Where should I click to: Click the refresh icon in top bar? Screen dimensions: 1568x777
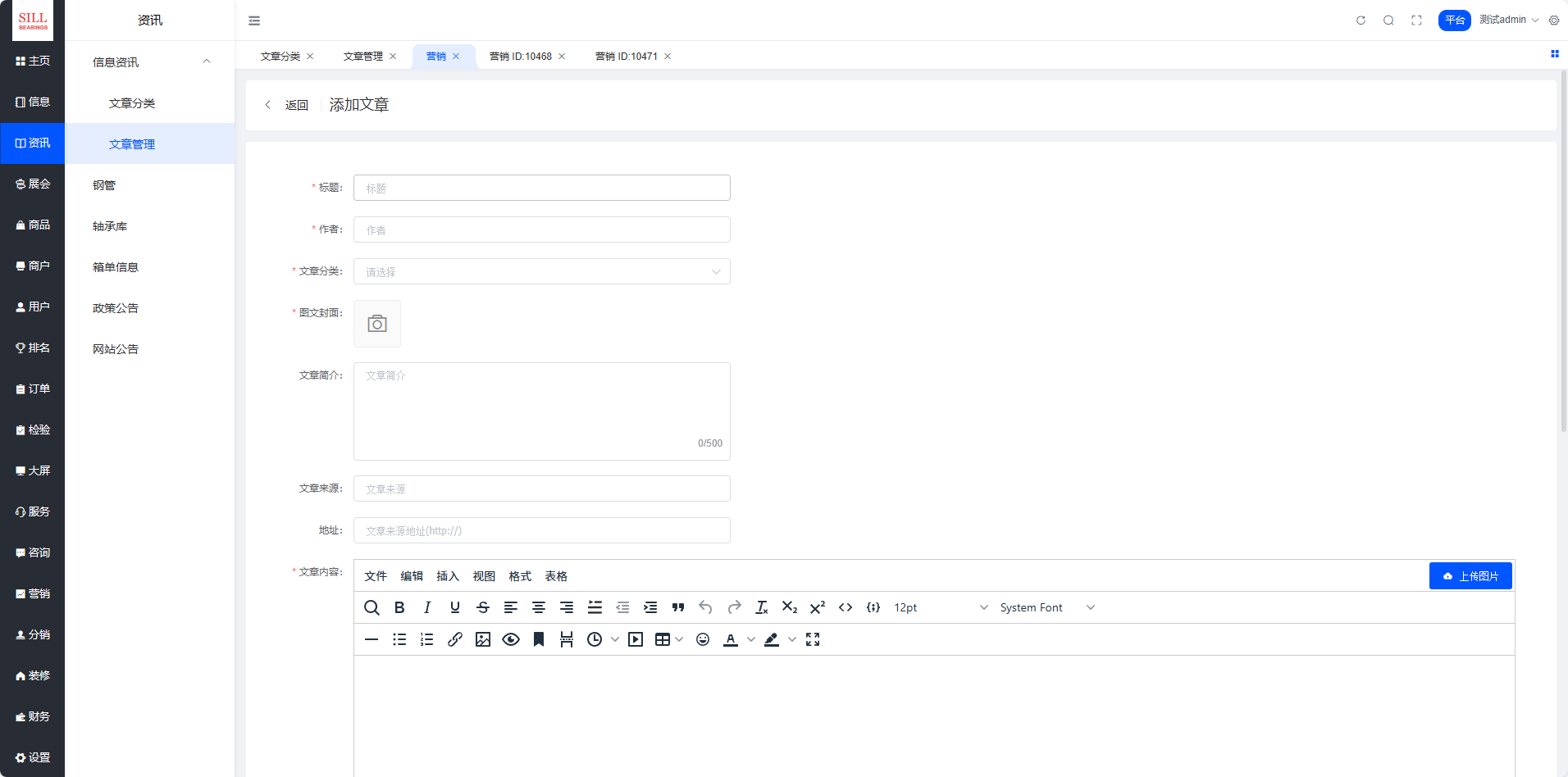point(1361,20)
